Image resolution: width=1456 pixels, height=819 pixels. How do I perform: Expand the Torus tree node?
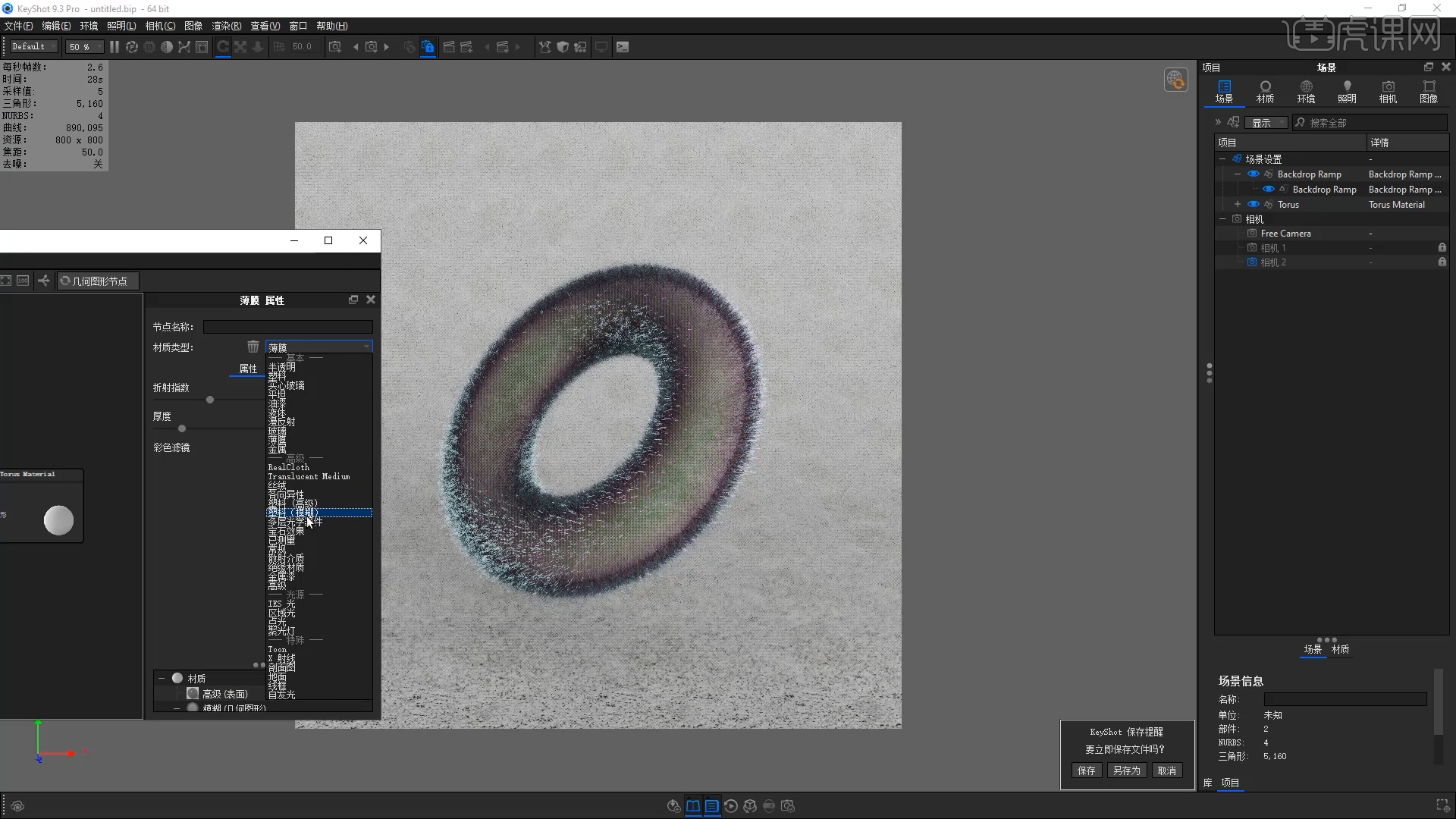[1238, 205]
